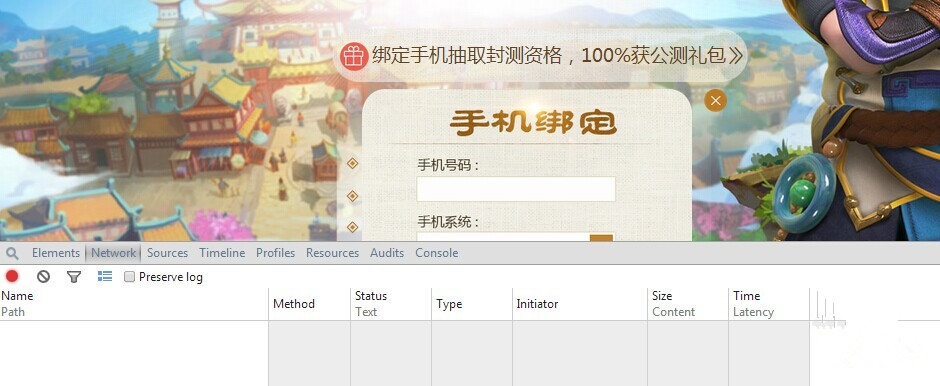Image resolution: width=940 pixels, height=386 pixels.
Task: Close the phone binding dialog with the orange X
Action: [x=715, y=101]
